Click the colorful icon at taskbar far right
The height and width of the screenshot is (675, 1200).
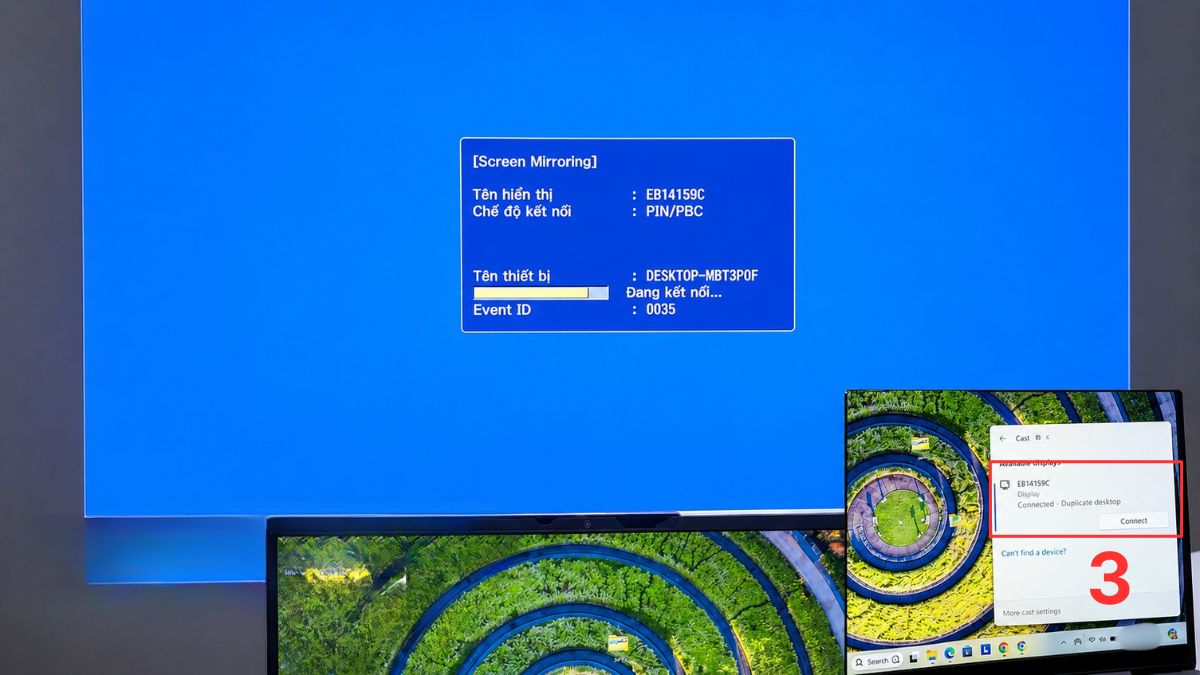click(1172, 634)
